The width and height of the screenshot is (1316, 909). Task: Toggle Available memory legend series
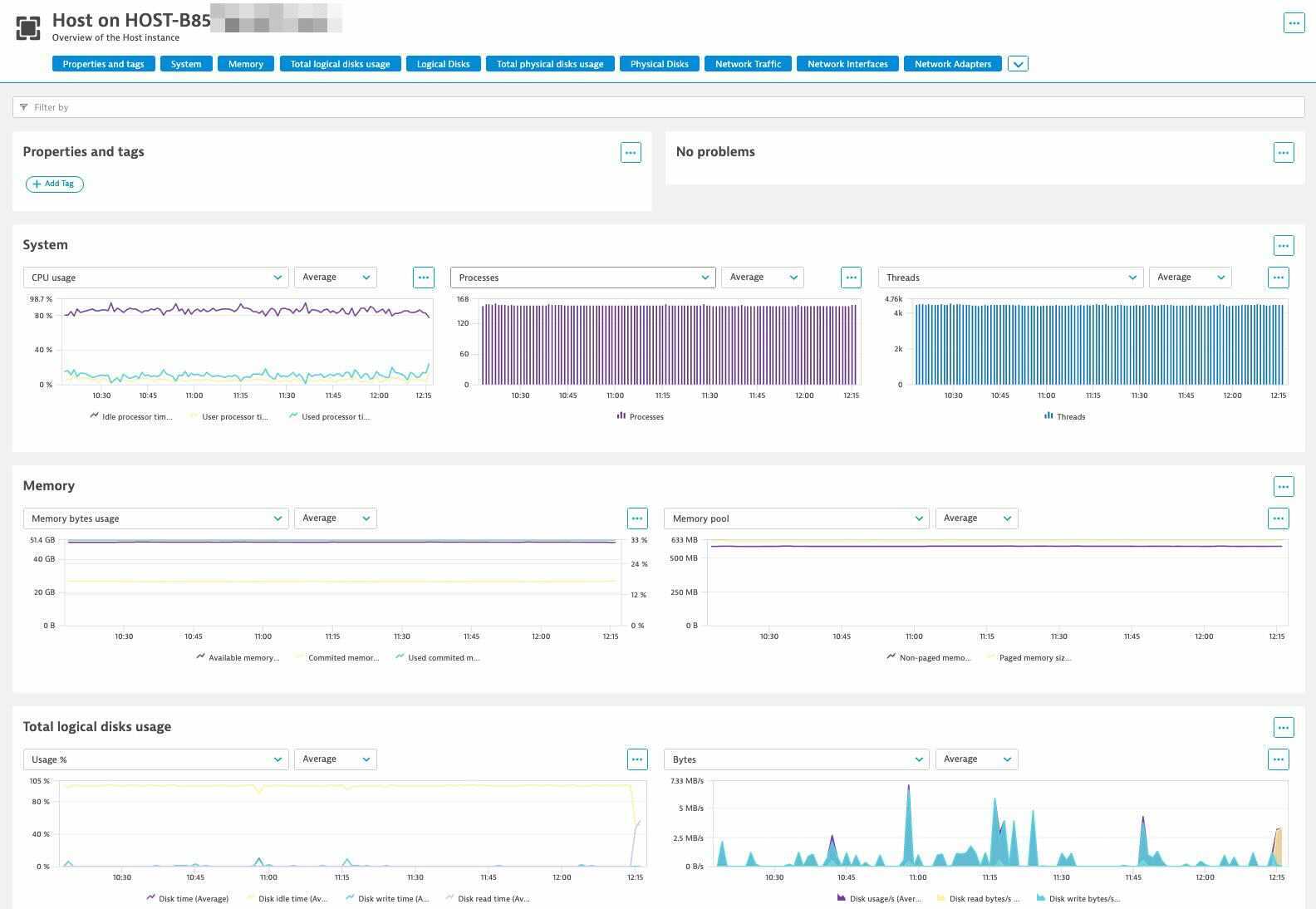[x=238, y=658]
